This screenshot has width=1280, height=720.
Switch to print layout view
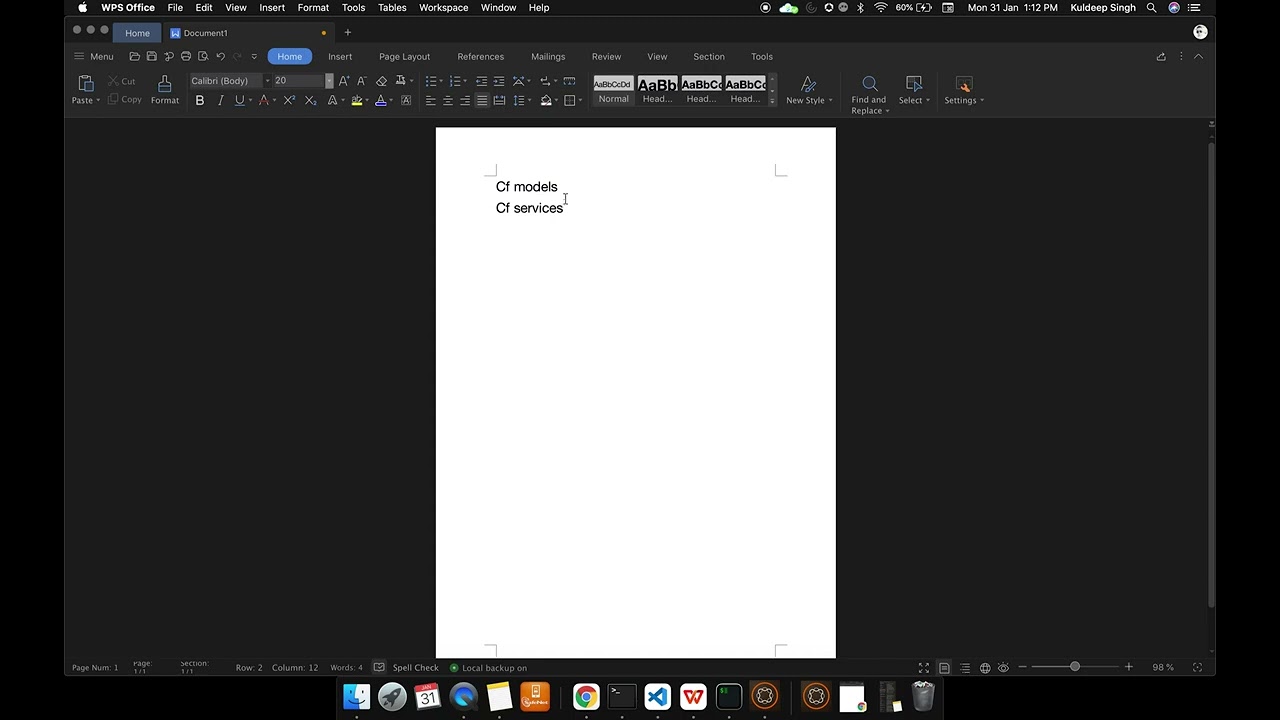(x=944, y=668)
